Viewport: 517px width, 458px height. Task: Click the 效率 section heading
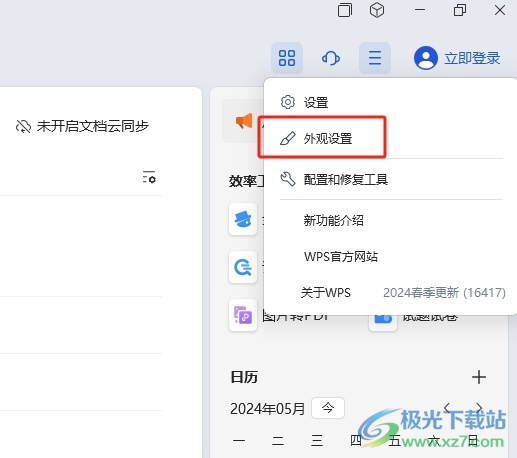click(246, 181)
